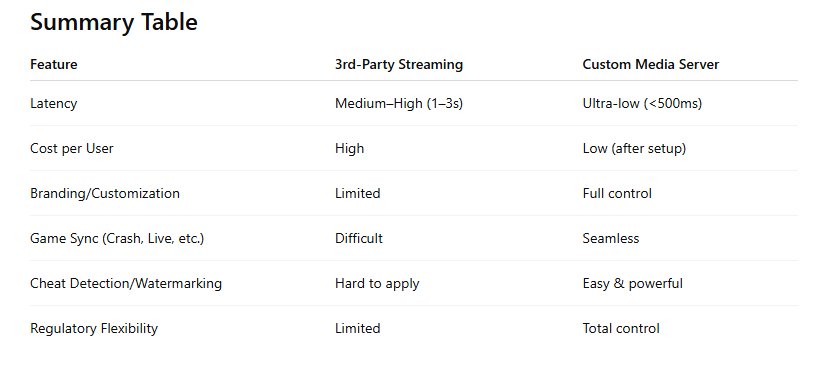Viewport: 815px width, 378px height.
Task: Select the Regulatory Flexibility row label
Action: (x=94, y=329)
